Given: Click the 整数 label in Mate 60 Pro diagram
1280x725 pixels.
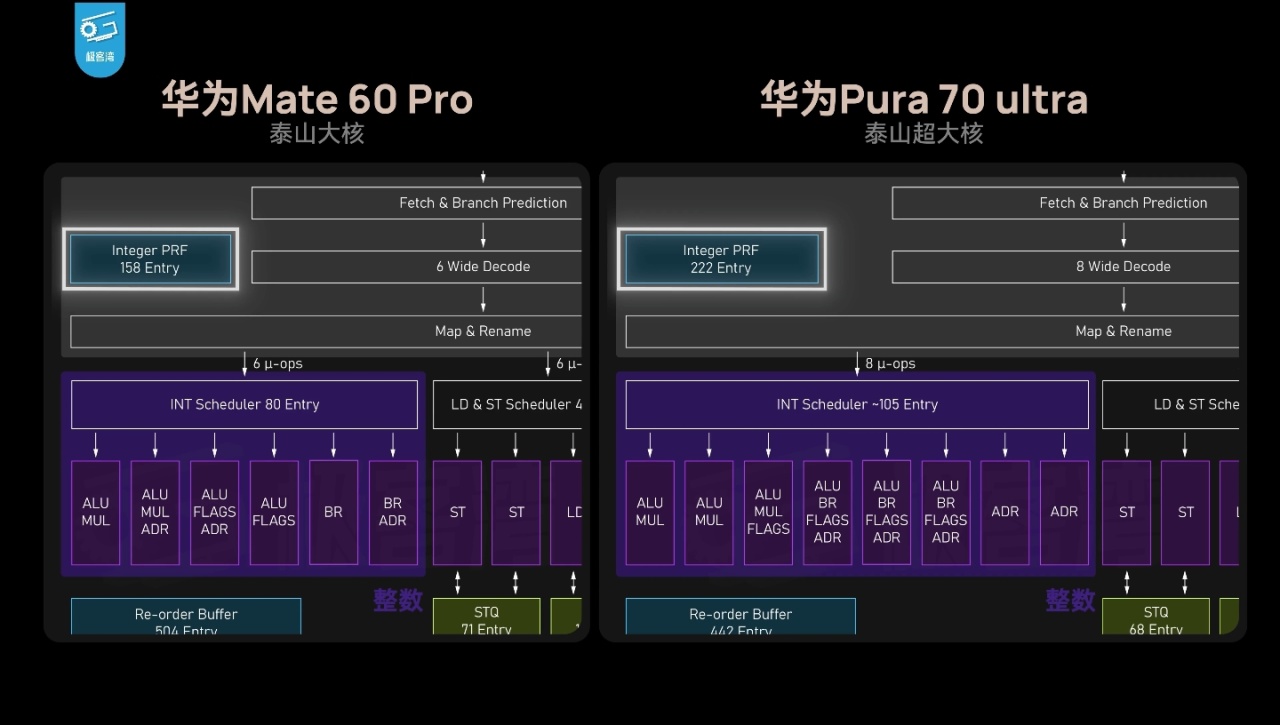Looking at the screenshot, I should tap(398, 600).
